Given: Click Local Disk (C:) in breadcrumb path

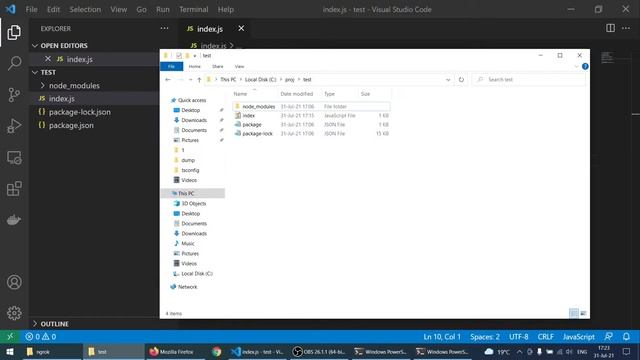Looking at the screenshot, I should (260, 80).
